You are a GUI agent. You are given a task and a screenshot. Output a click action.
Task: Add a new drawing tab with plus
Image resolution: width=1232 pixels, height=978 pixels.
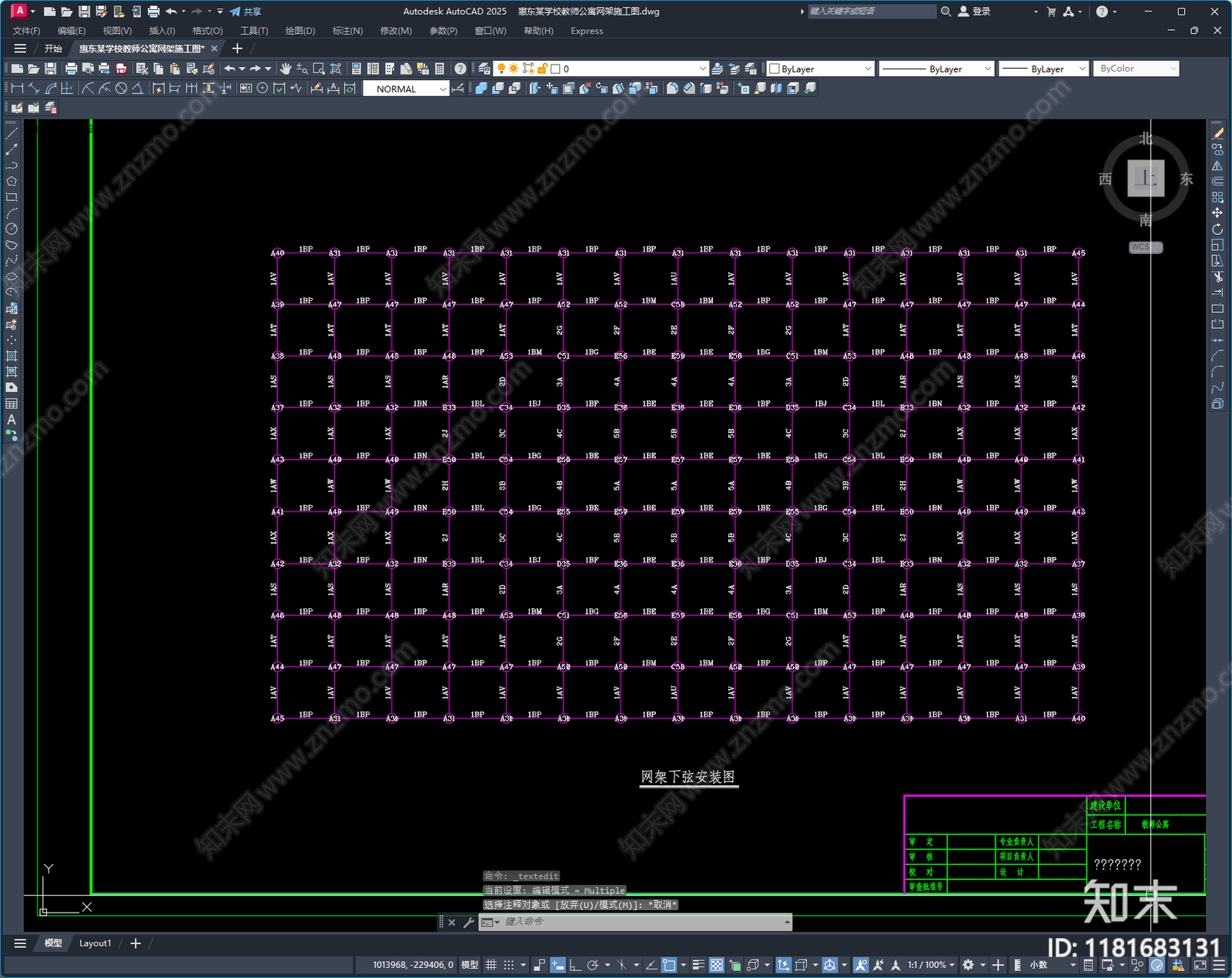[237, 49]
